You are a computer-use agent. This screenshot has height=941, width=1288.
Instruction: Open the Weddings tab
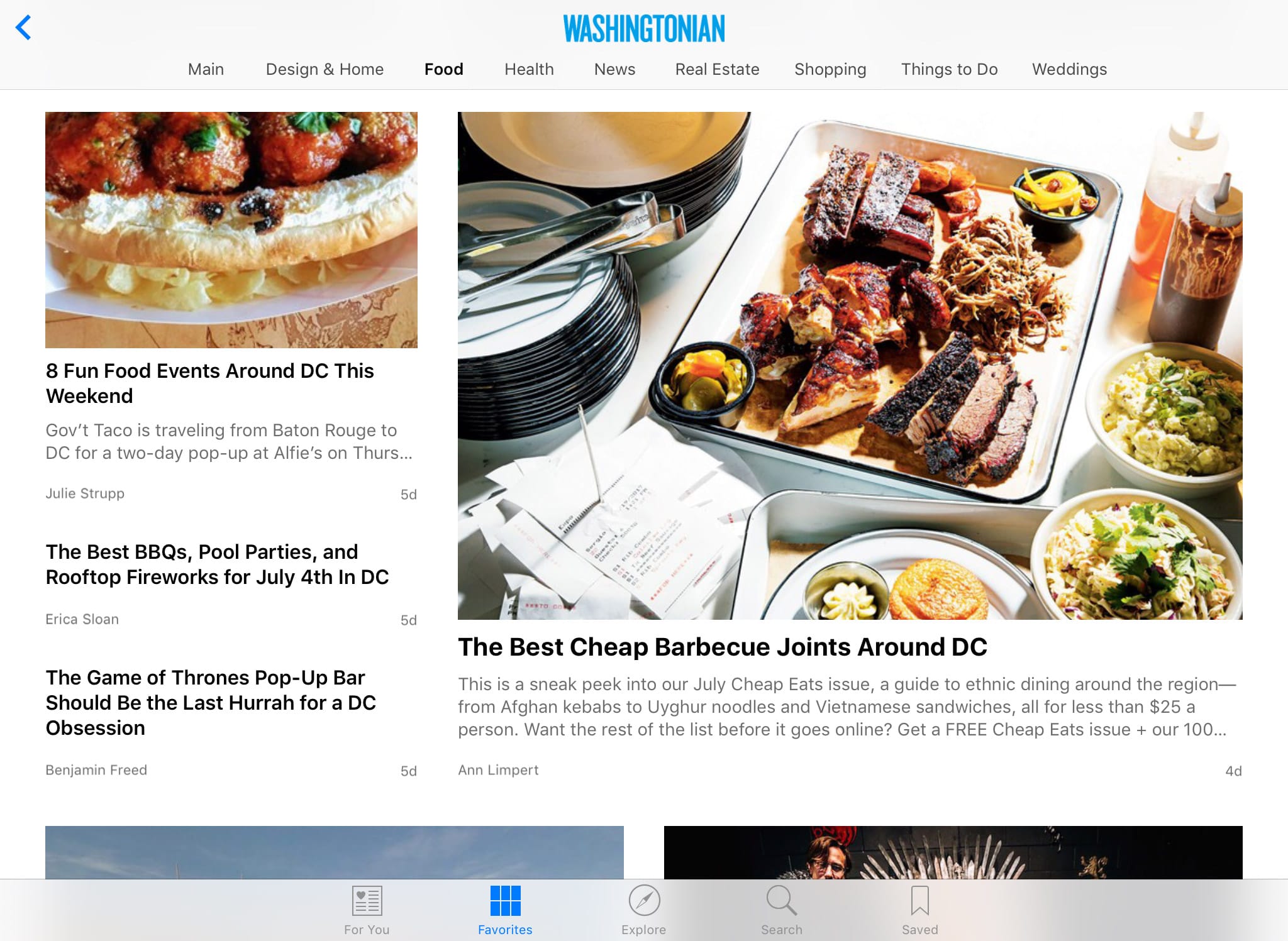(x=1069, y=69)
